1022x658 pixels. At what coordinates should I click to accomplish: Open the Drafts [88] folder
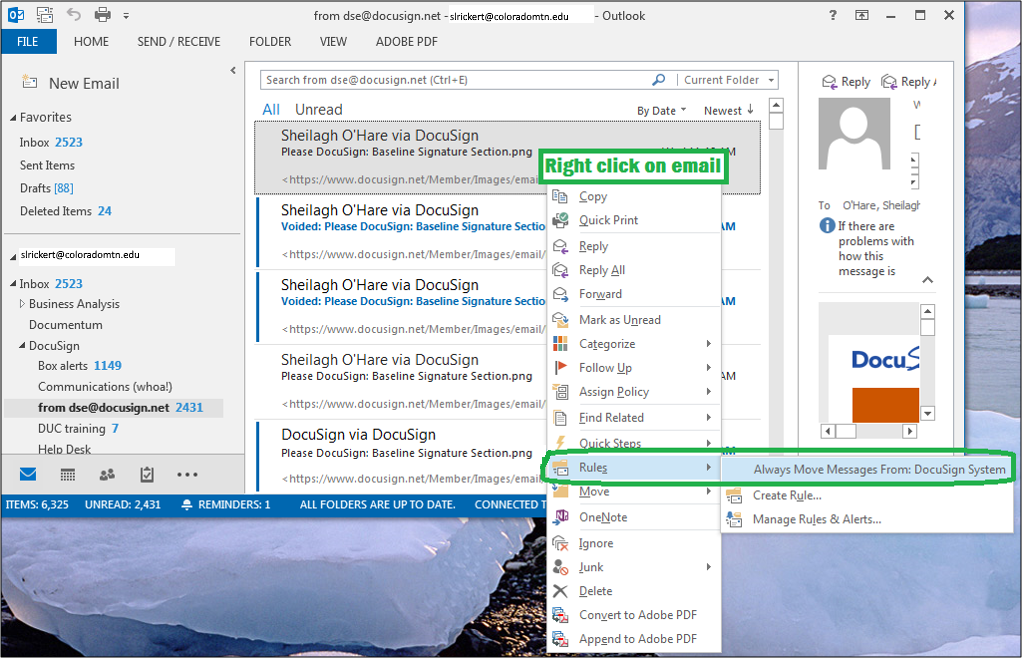coord(46,188)
